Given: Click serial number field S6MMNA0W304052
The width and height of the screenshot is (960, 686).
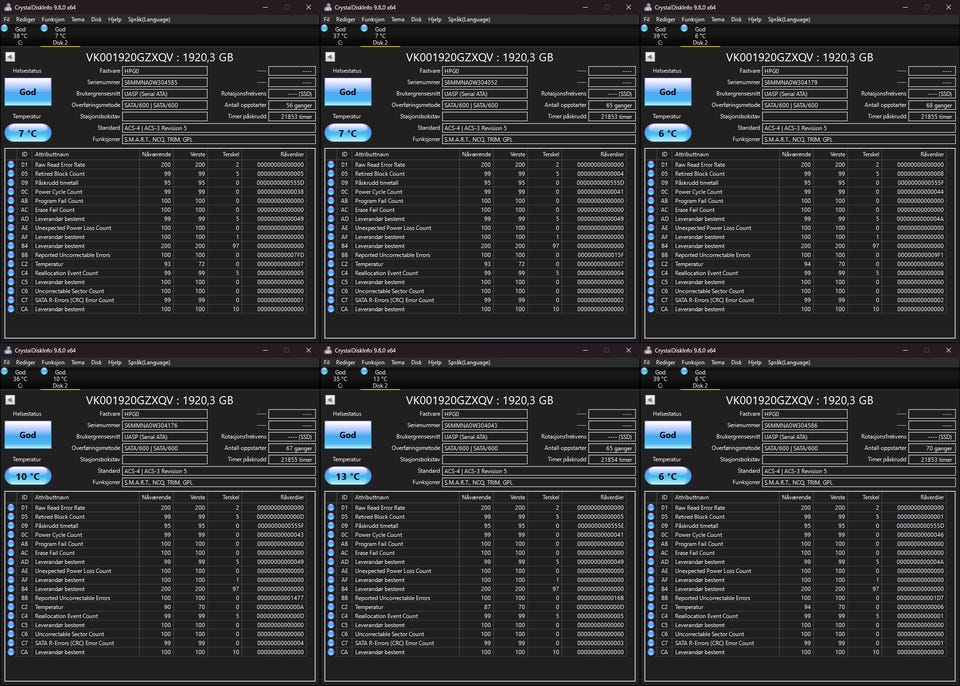Looking at the screenshot, I should tap(485, 82).
